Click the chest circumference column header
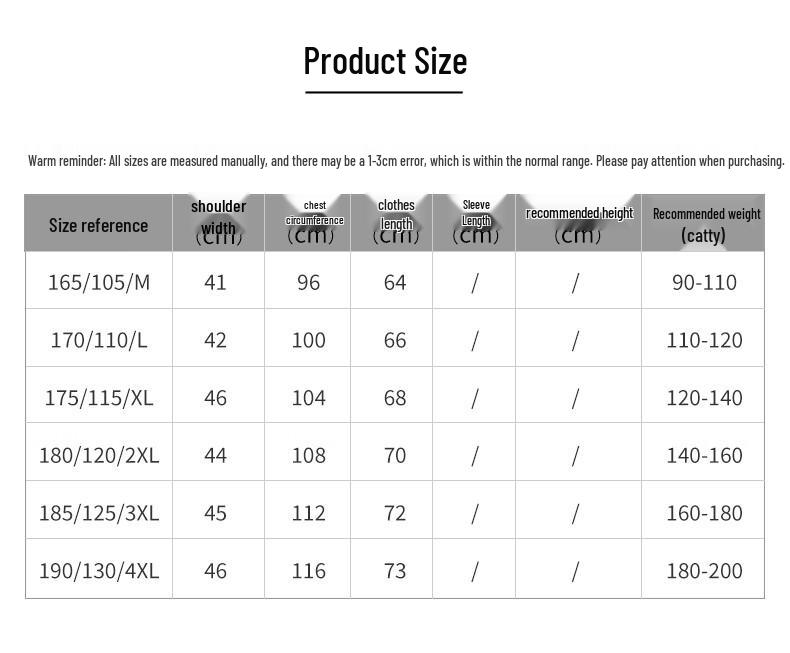 click(x=307, y=222)
